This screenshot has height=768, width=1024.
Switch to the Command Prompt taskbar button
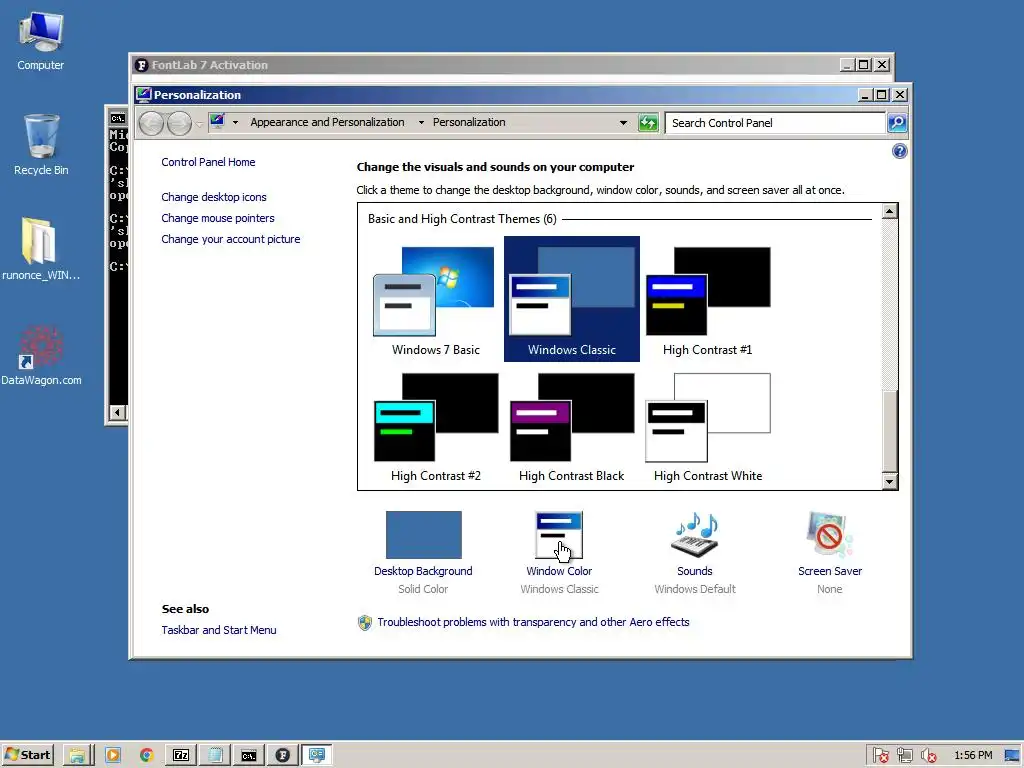pos(249,755)
